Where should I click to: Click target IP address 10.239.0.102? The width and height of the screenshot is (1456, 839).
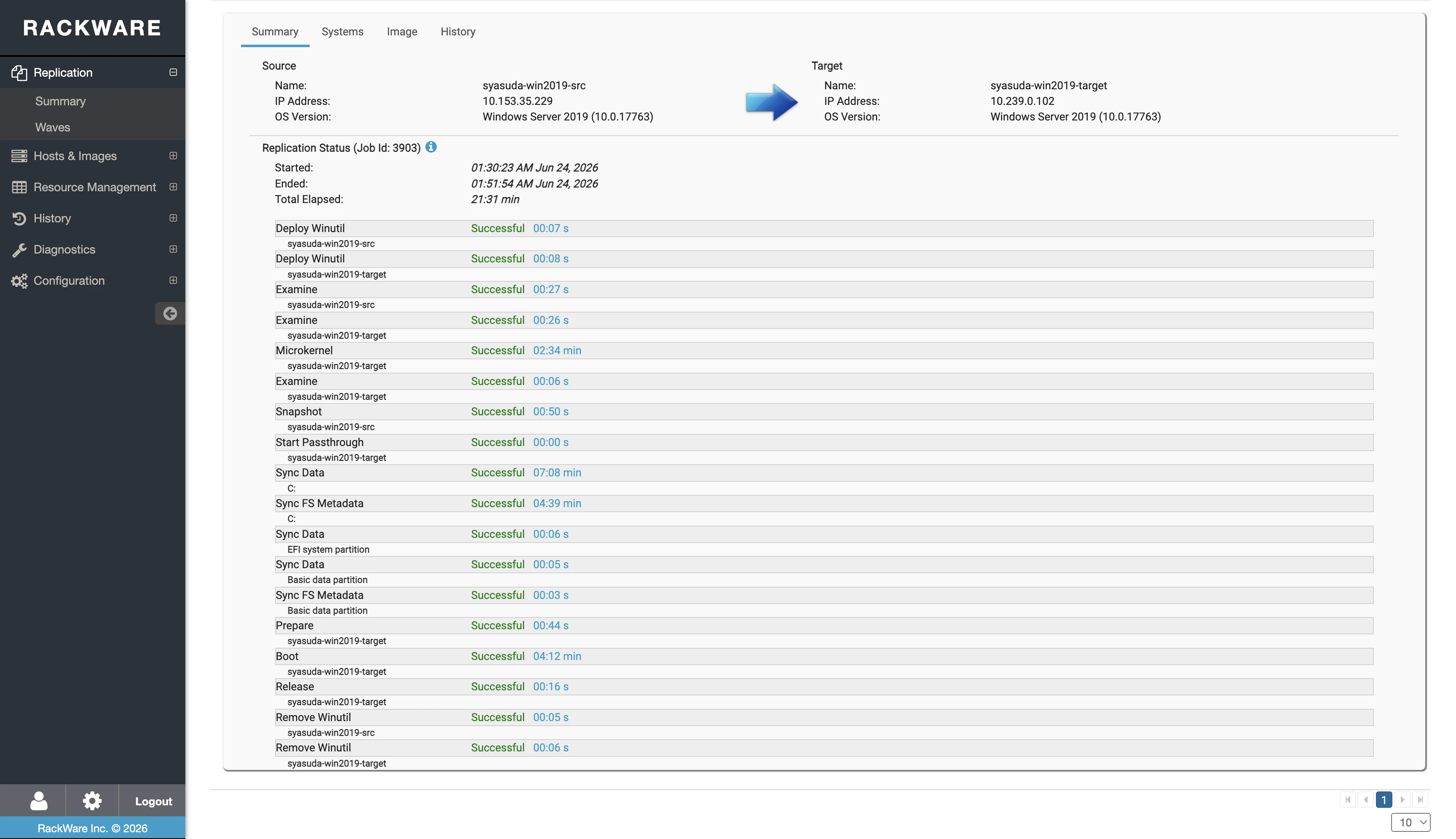[x=1022, y=101]
